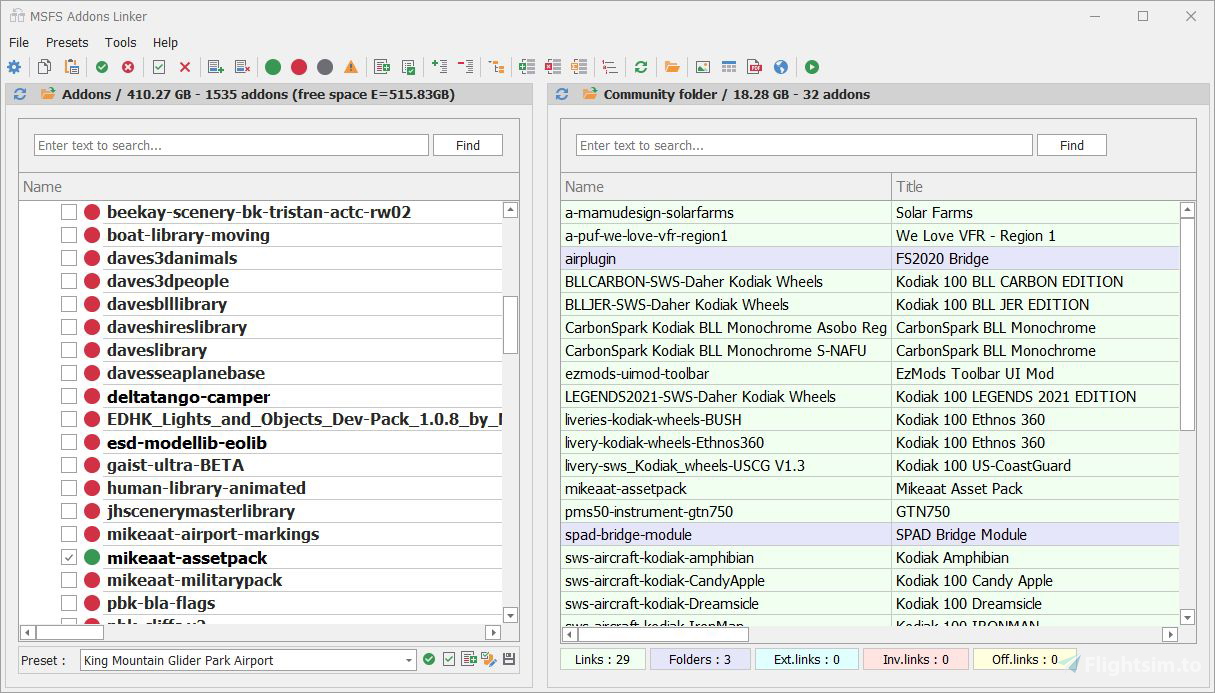This screenshot has width=1215, height=693.
Task: Enable the daveslibrary checkbox
Action: coord(69,350)
